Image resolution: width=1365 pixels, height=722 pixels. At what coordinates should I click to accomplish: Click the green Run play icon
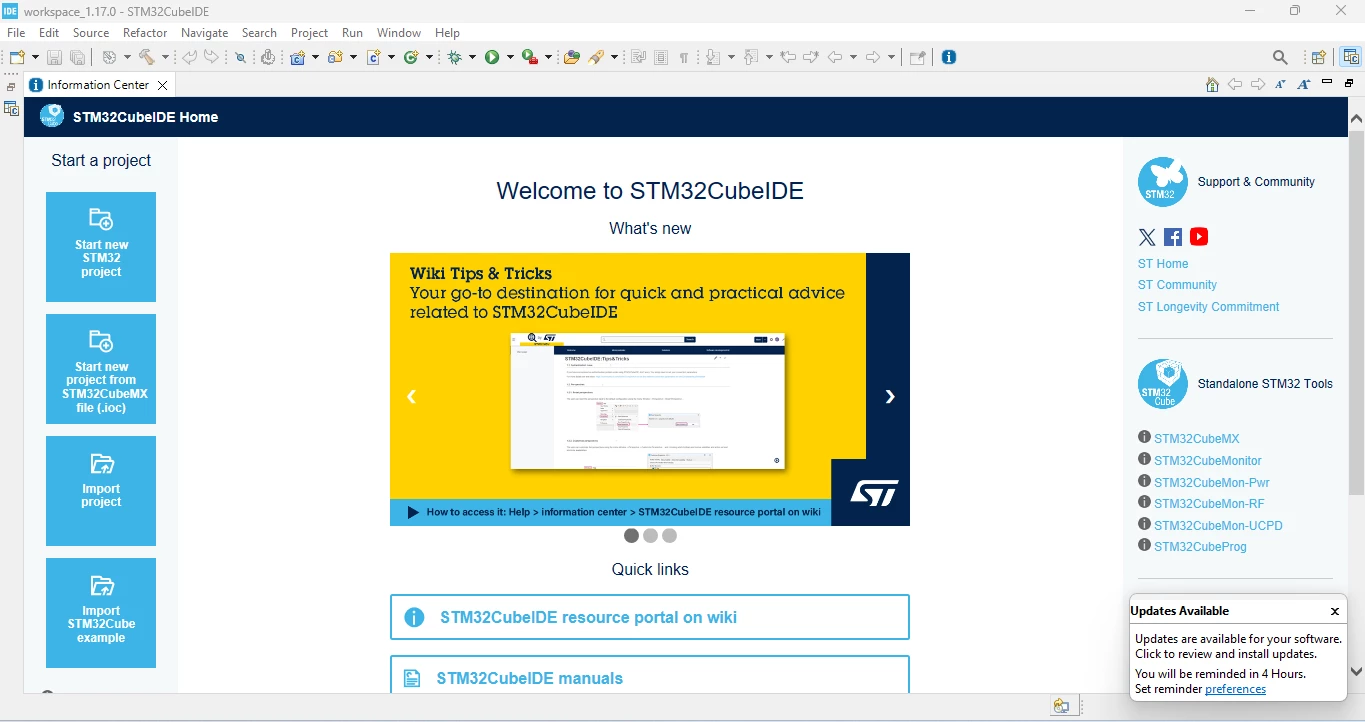click(x=492, y=58)
